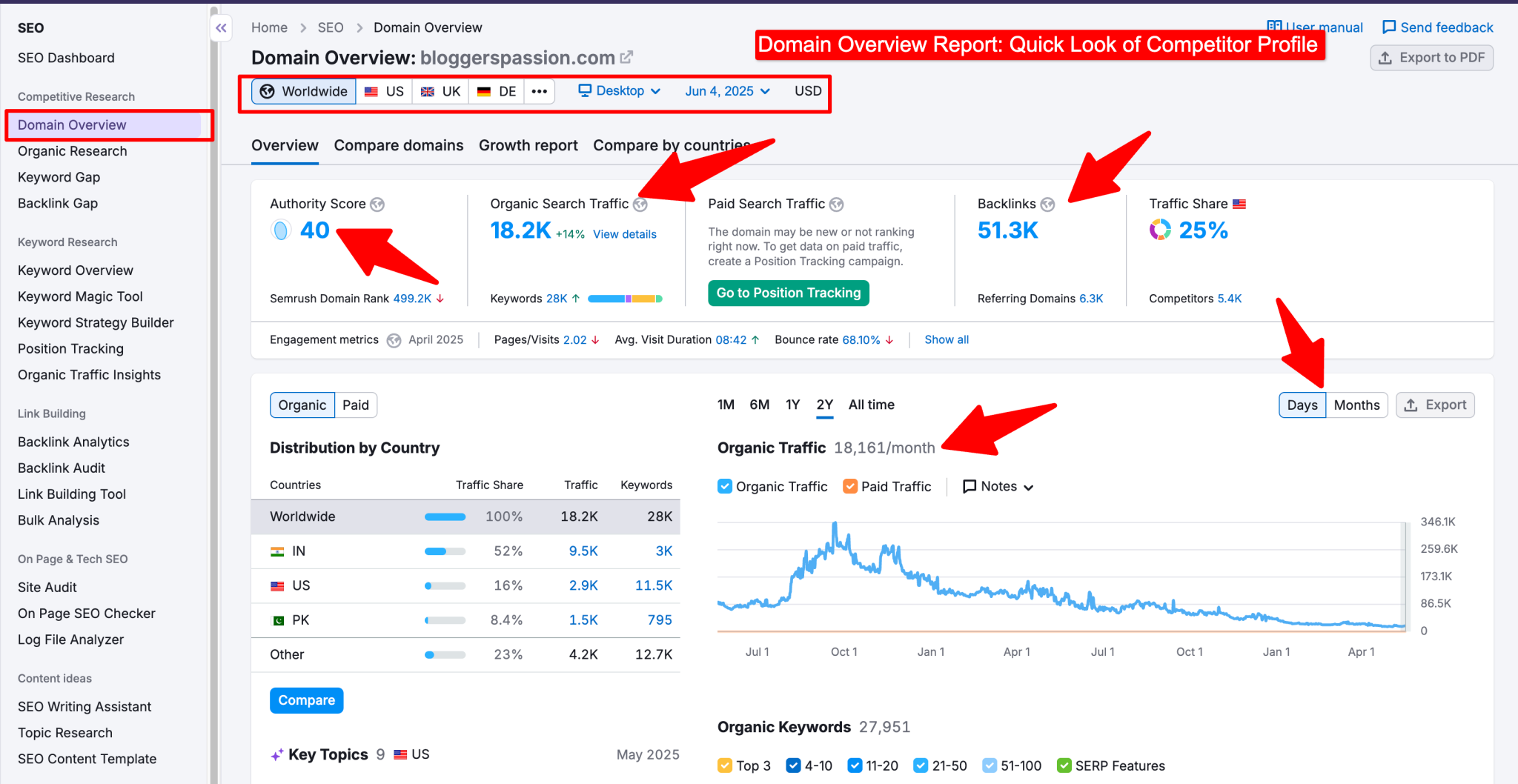1518x784 pixels.
Task: Open the Compare domains tab
Action: click(399, 145)
